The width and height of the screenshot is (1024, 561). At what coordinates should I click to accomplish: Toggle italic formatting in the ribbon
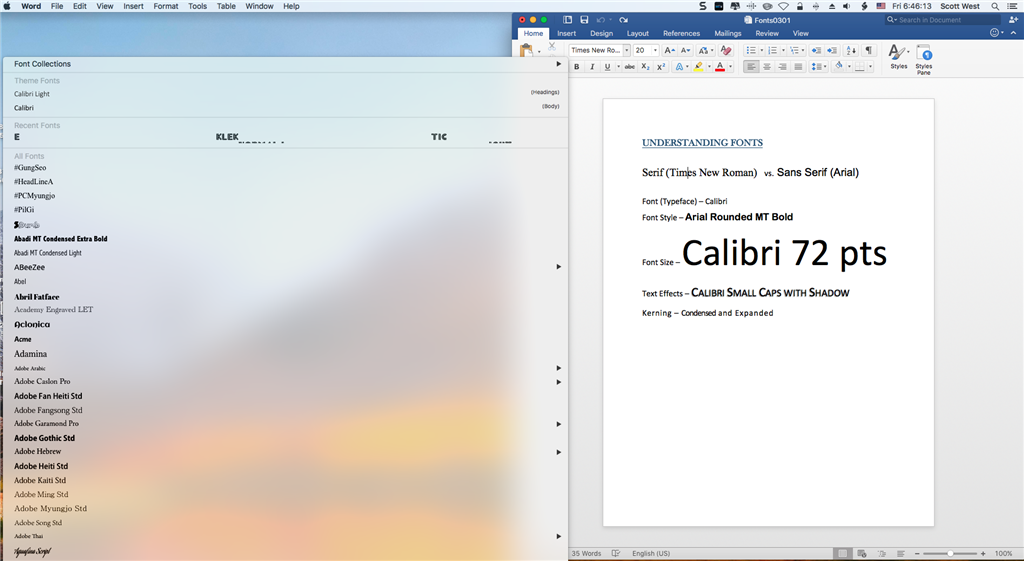592,67
